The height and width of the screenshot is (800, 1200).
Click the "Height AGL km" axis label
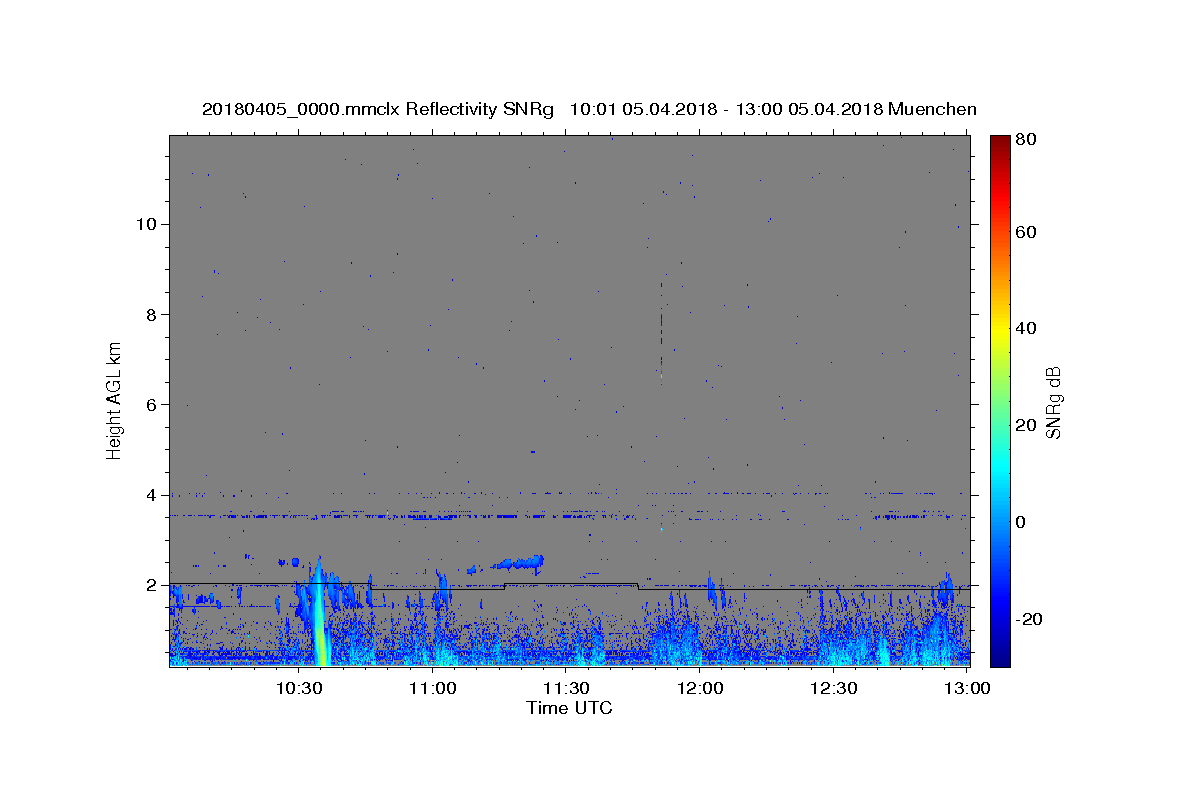click(x=115, y=400)
